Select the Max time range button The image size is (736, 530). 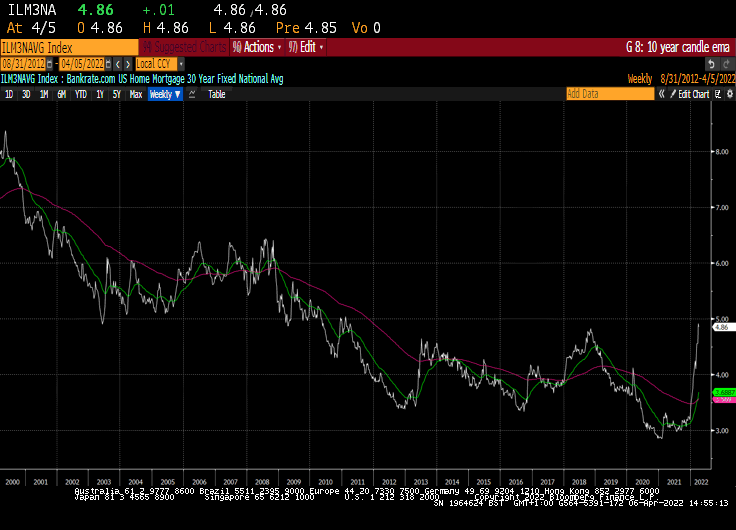click(x=136, y=94)
